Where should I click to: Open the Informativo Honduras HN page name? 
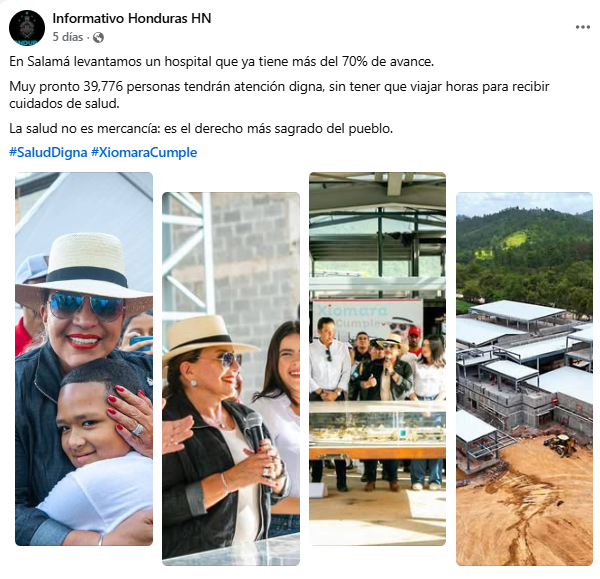click(x=132, y=18)
